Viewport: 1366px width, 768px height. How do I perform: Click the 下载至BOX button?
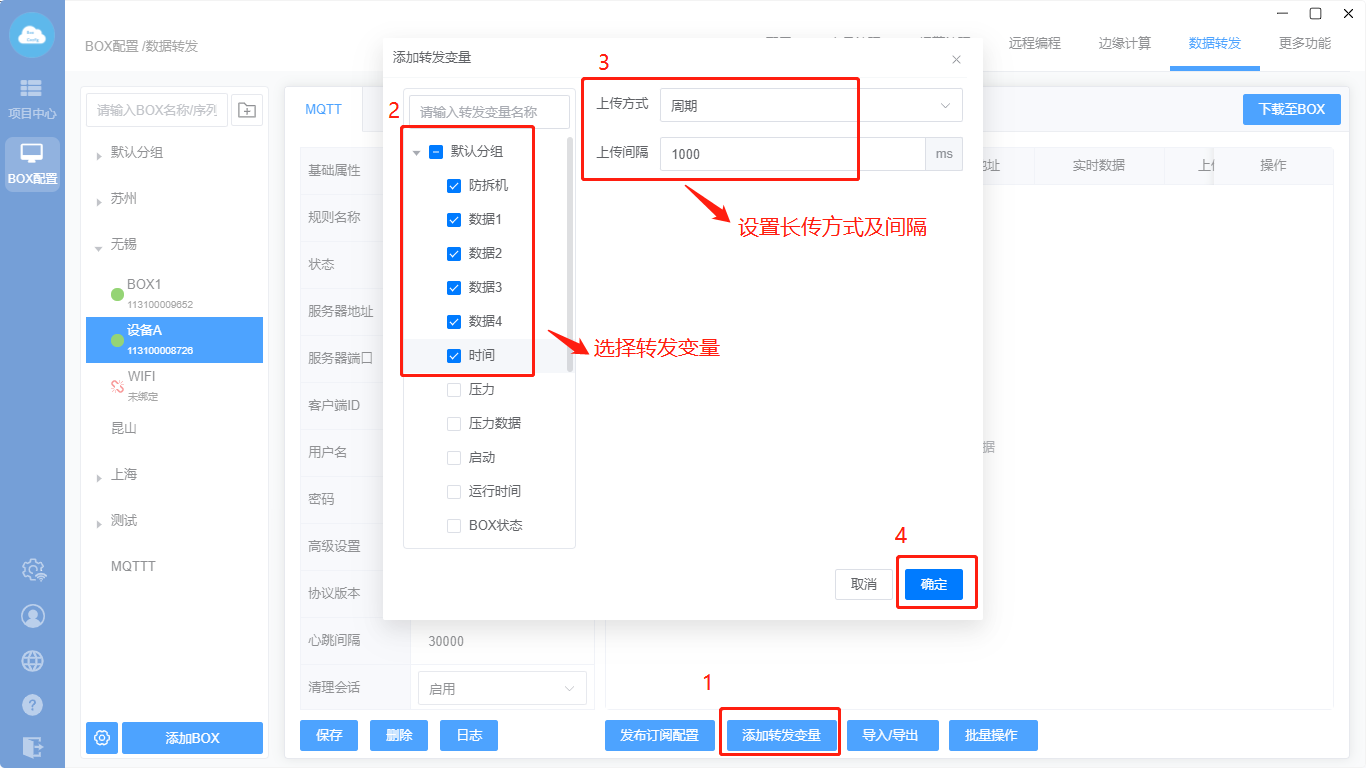[x=1291, y=109]
